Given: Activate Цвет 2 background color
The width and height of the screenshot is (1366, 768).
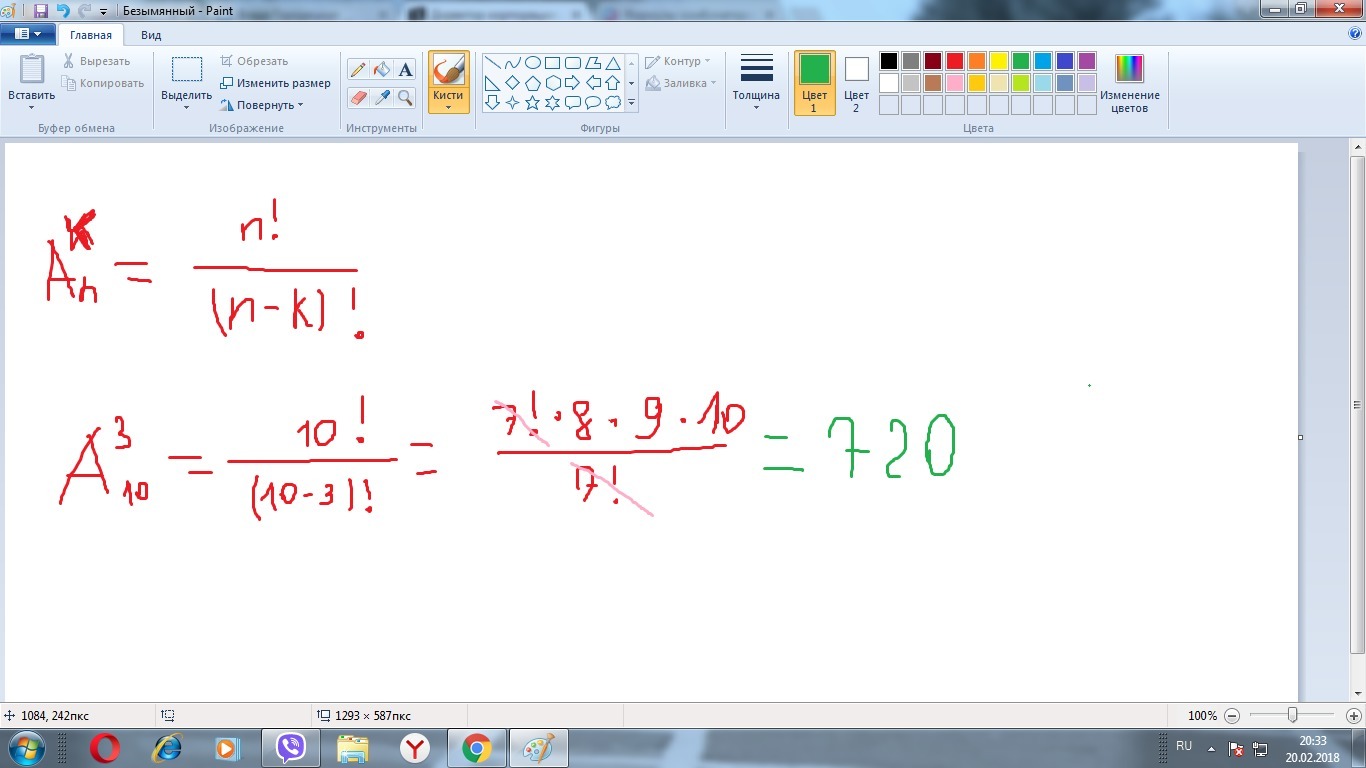Looking at the screenshot, I should tap(856, 83).
